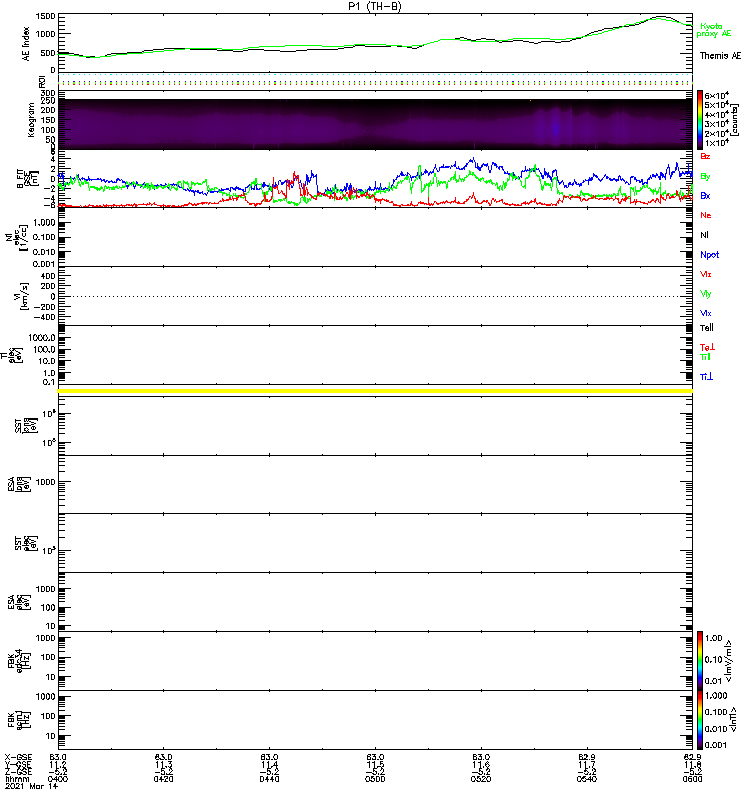Image resolution: width=750 pixels, height=800 pixels.
Task: Click the red Ne legend label
Action: click(x=706, y=215)
